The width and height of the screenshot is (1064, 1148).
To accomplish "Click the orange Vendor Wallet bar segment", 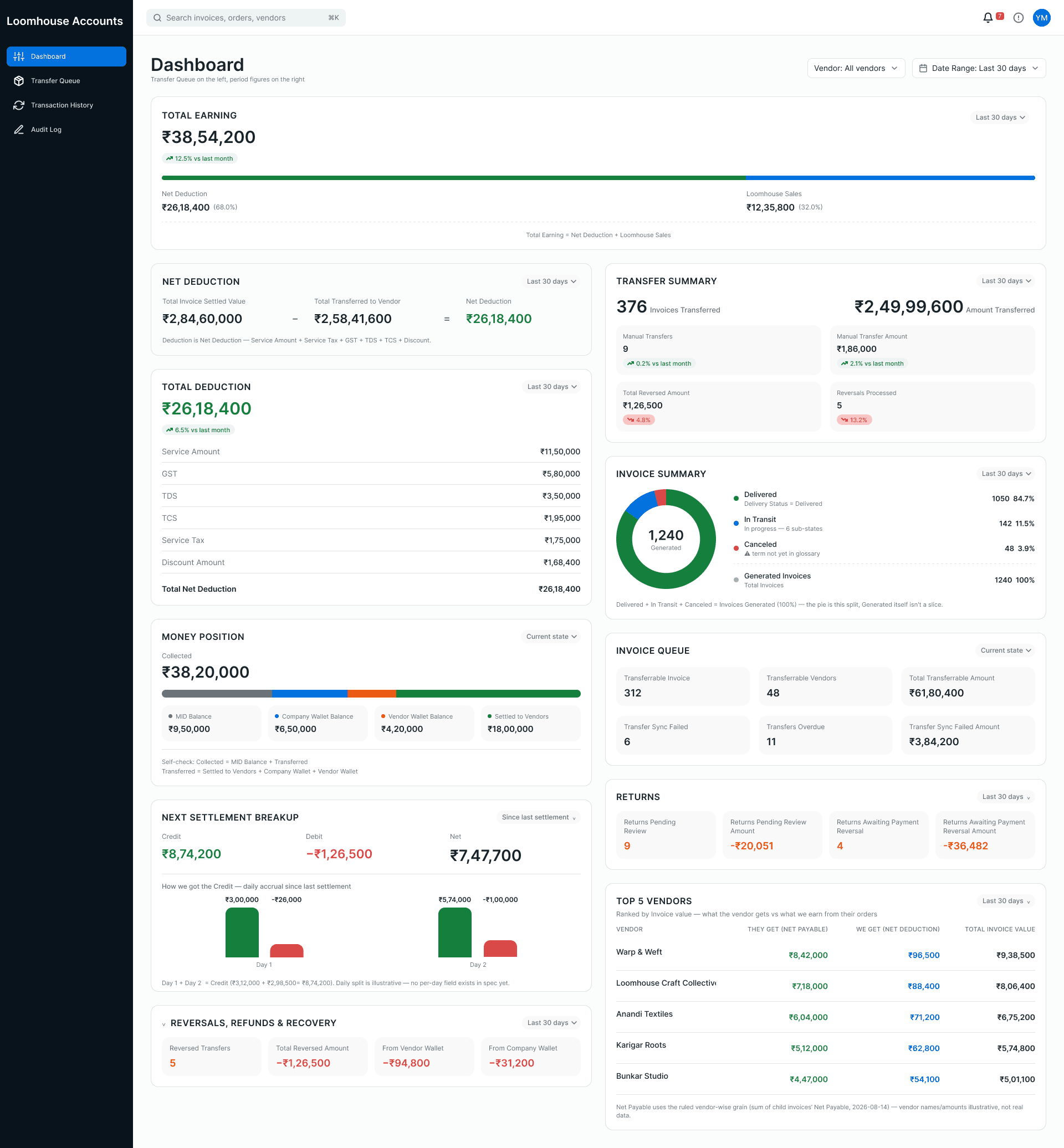I will pos(371,694).
